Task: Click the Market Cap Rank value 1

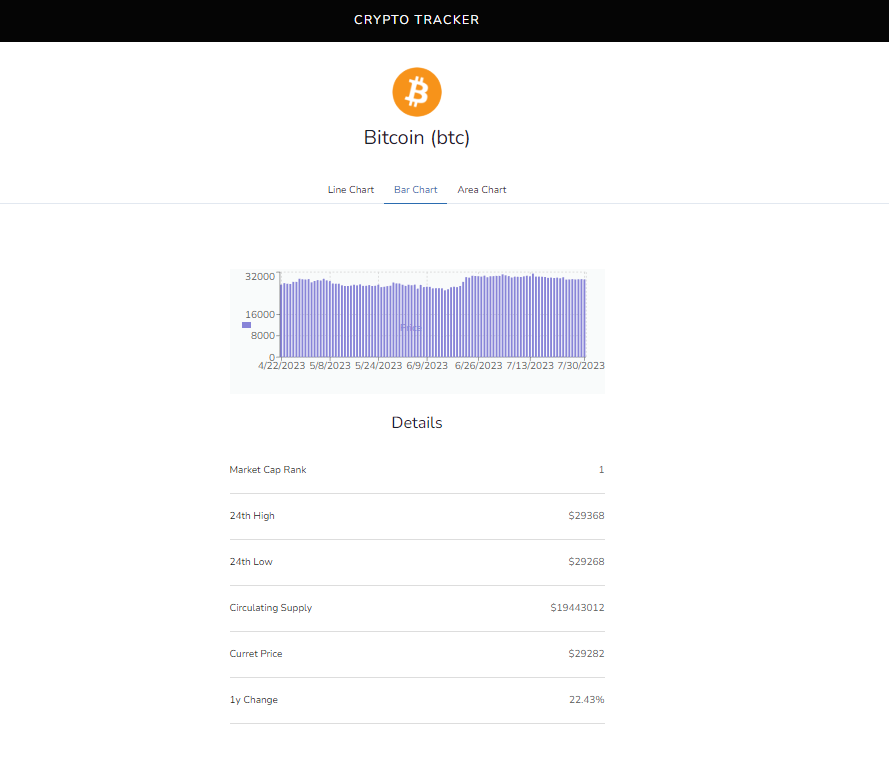Action: 602,470
